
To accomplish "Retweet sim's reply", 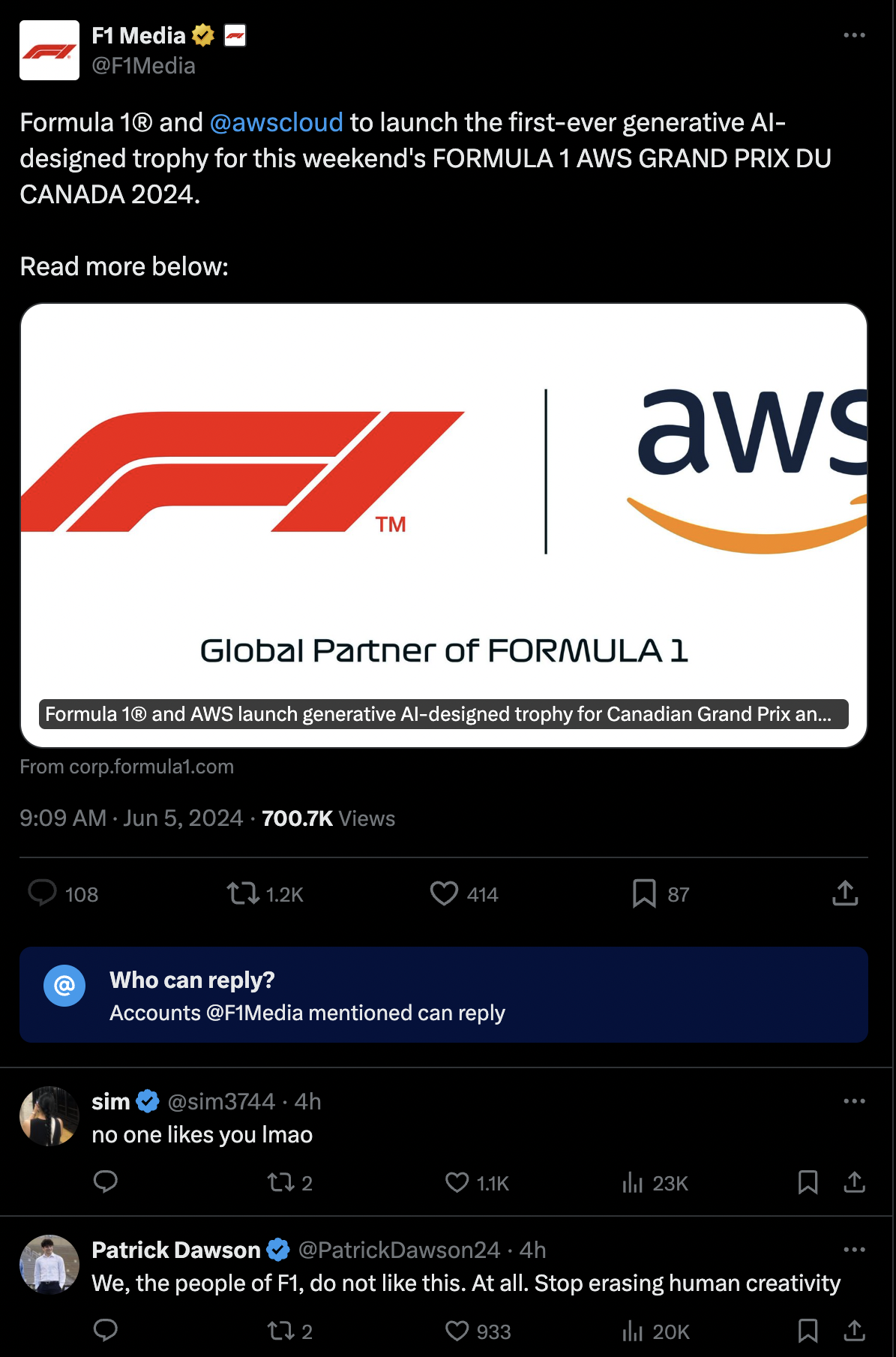I will coord(281,1182).
